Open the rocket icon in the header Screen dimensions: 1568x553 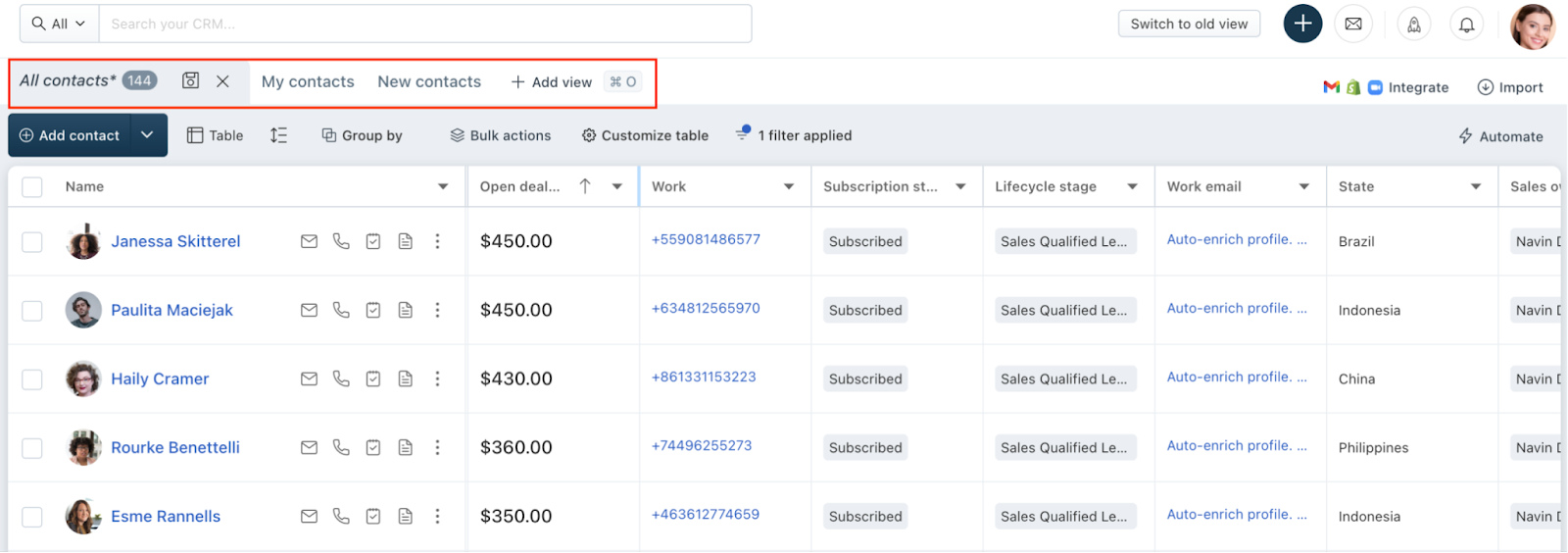(x=1414, y=25)
